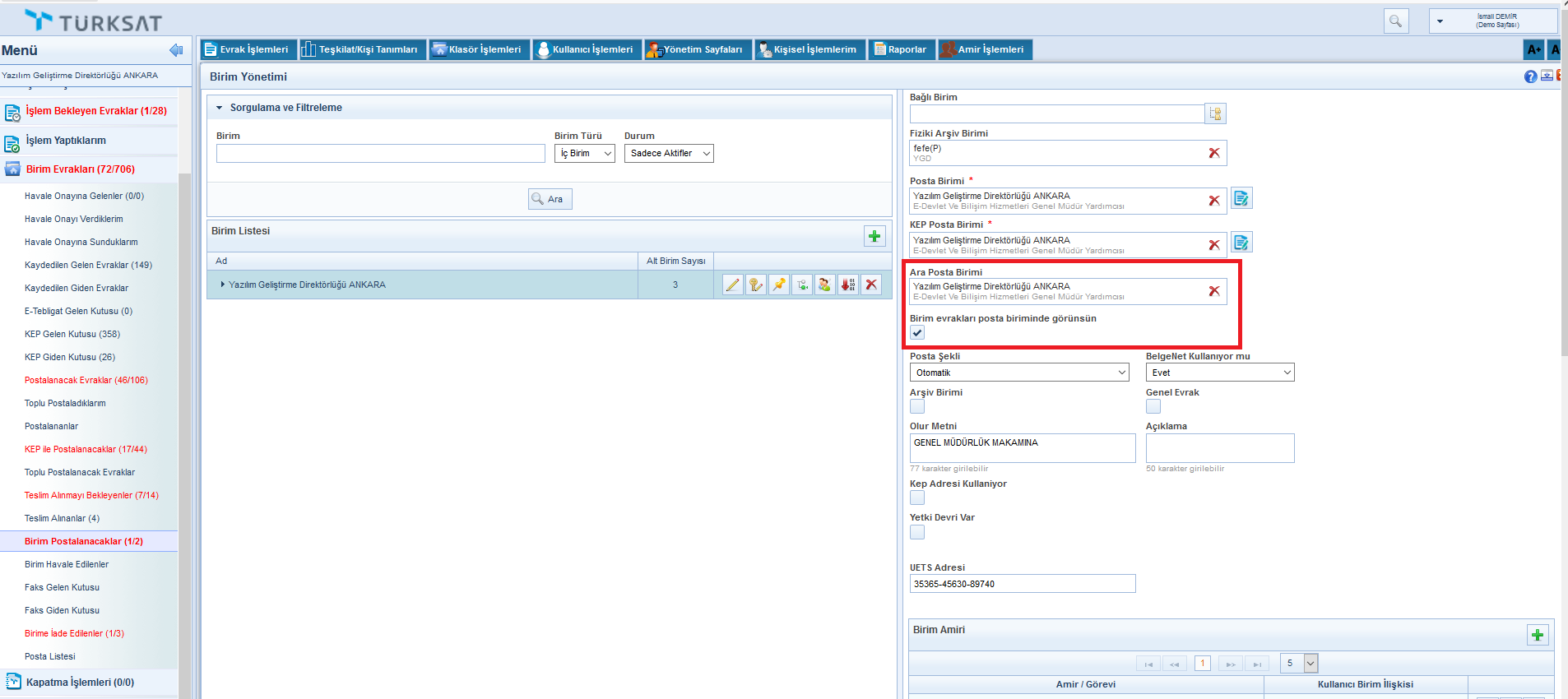Open the Birim Türü dropdown
This screenshot has height=699, width=1568.
(x=584, y=154)
